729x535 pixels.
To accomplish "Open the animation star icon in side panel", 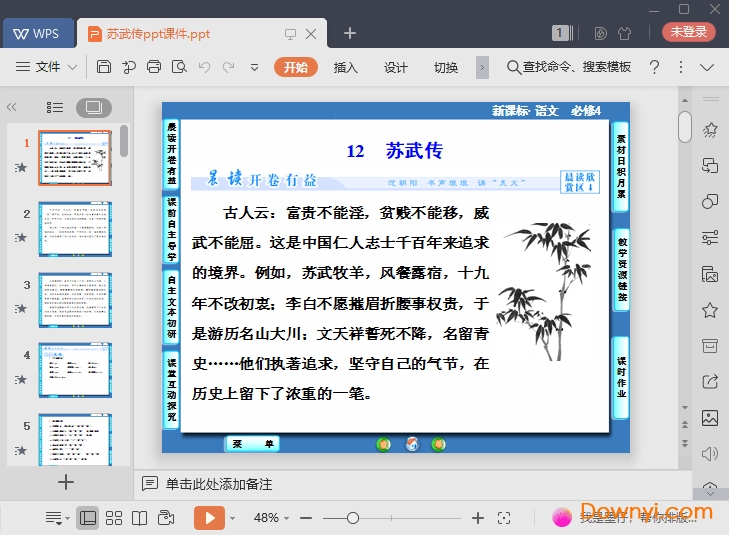I will 710,131.
